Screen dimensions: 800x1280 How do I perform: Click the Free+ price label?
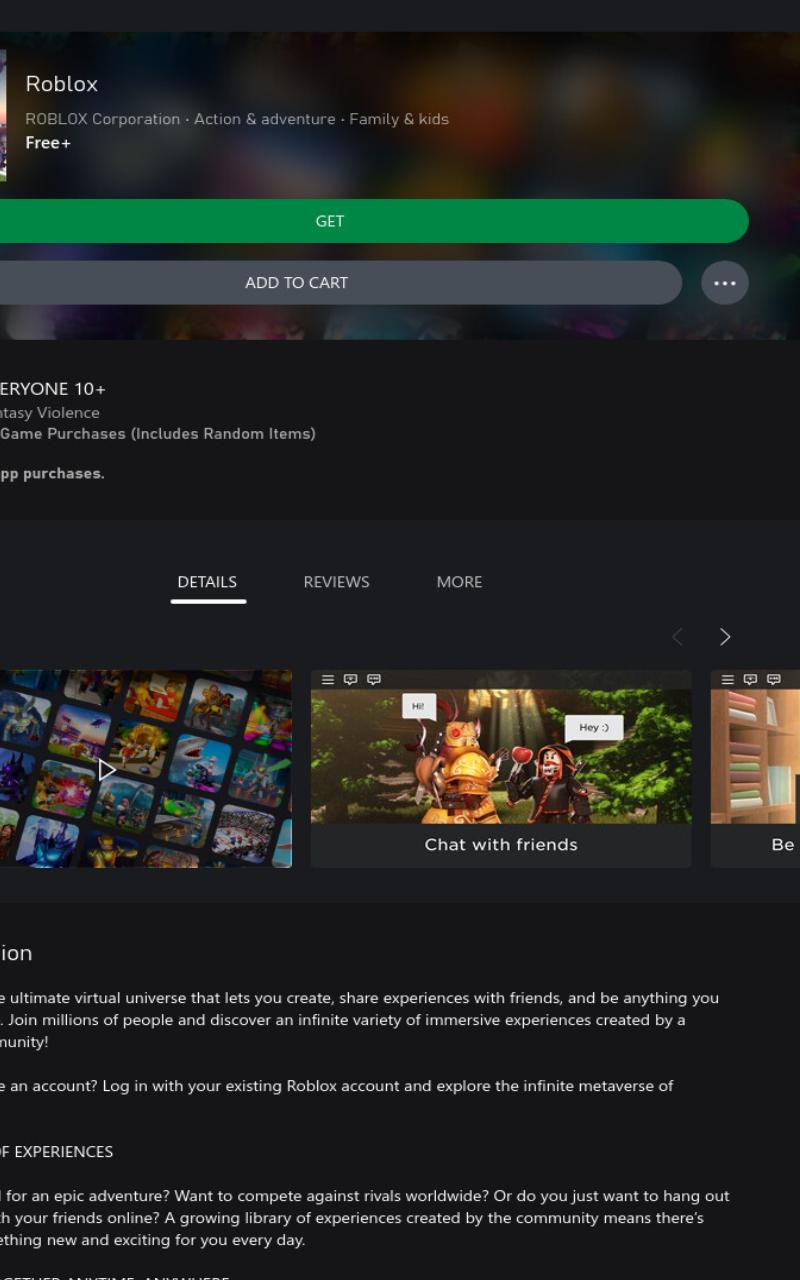click(x=48, y=143)
